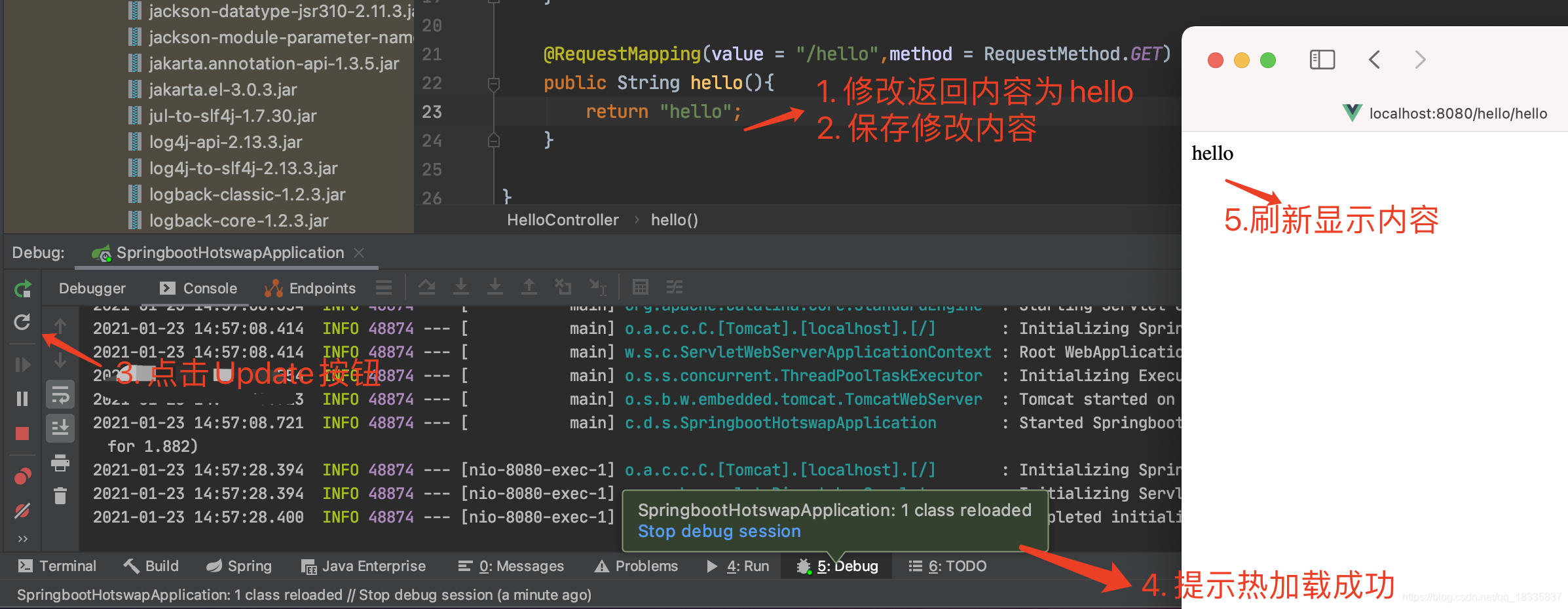The width and height of the screenshot is (1568, 609).
Task: Close the SpringbootHotswapApplication debug tab
Action: pos(359,253)
